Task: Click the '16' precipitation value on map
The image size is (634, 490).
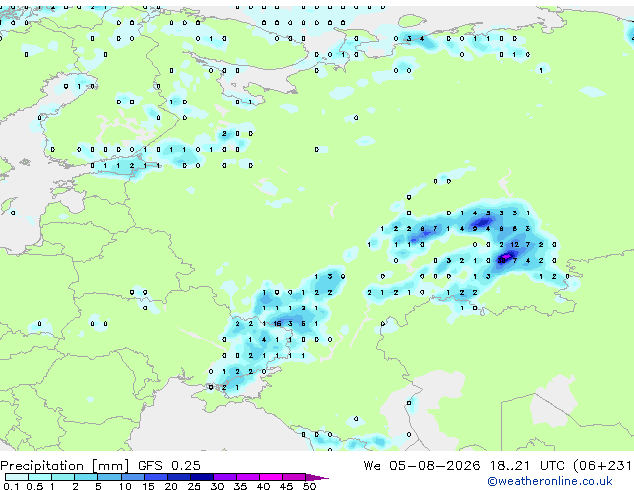Action: (x=277, y=323)
